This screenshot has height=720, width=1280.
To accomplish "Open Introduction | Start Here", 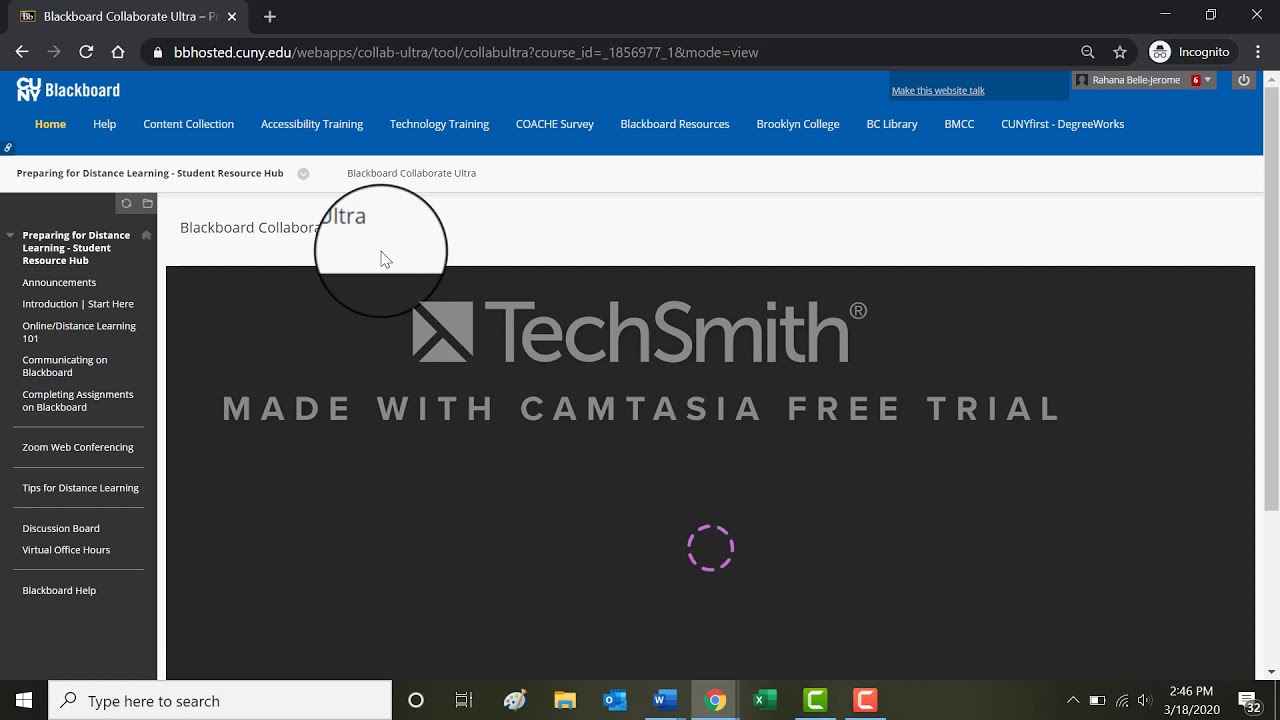I will (78, 304).
